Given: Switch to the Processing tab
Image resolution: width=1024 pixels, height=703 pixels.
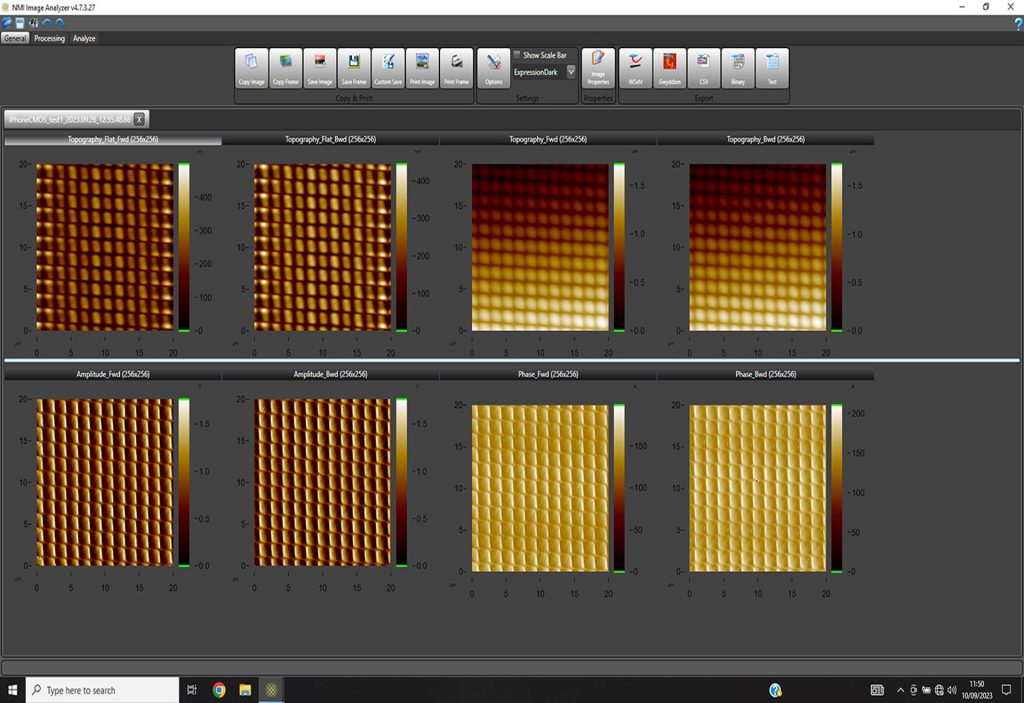Looking at the screenshot, I should coord(49,39).
